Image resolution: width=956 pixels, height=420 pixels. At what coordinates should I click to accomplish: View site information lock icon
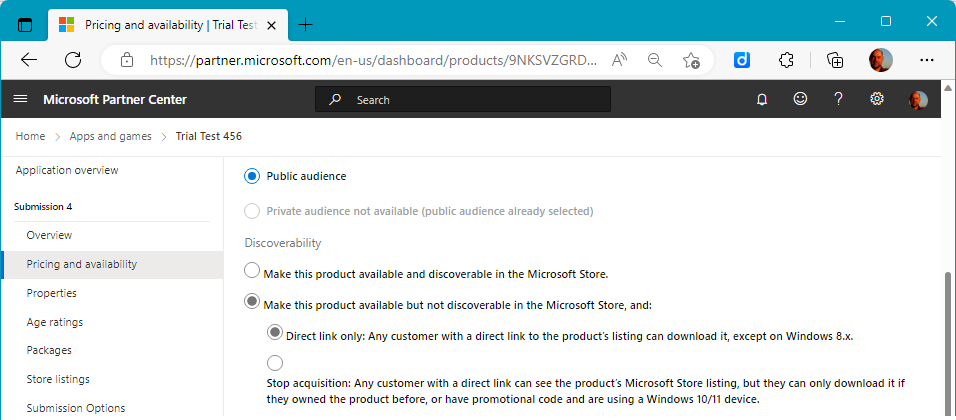coord(126,60)
